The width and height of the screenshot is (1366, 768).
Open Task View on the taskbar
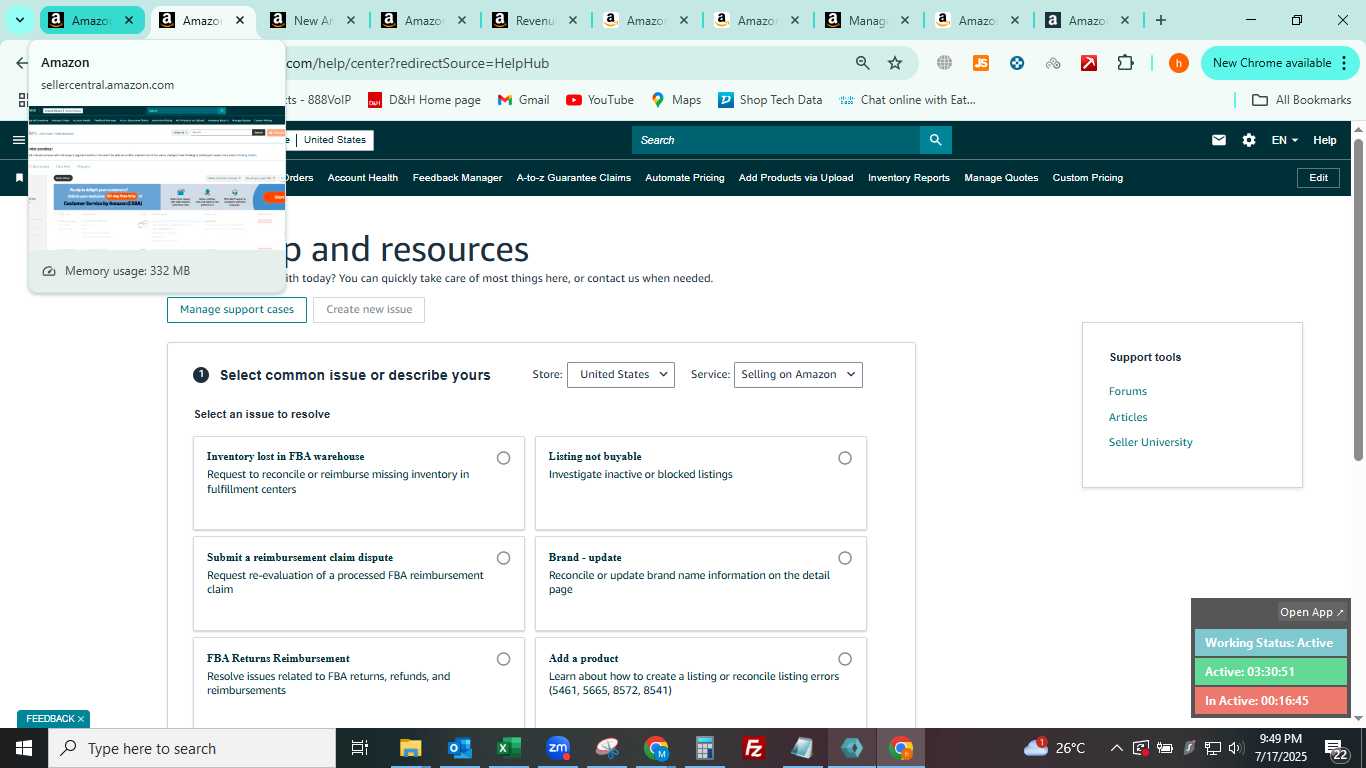click(x=360, y=748)
